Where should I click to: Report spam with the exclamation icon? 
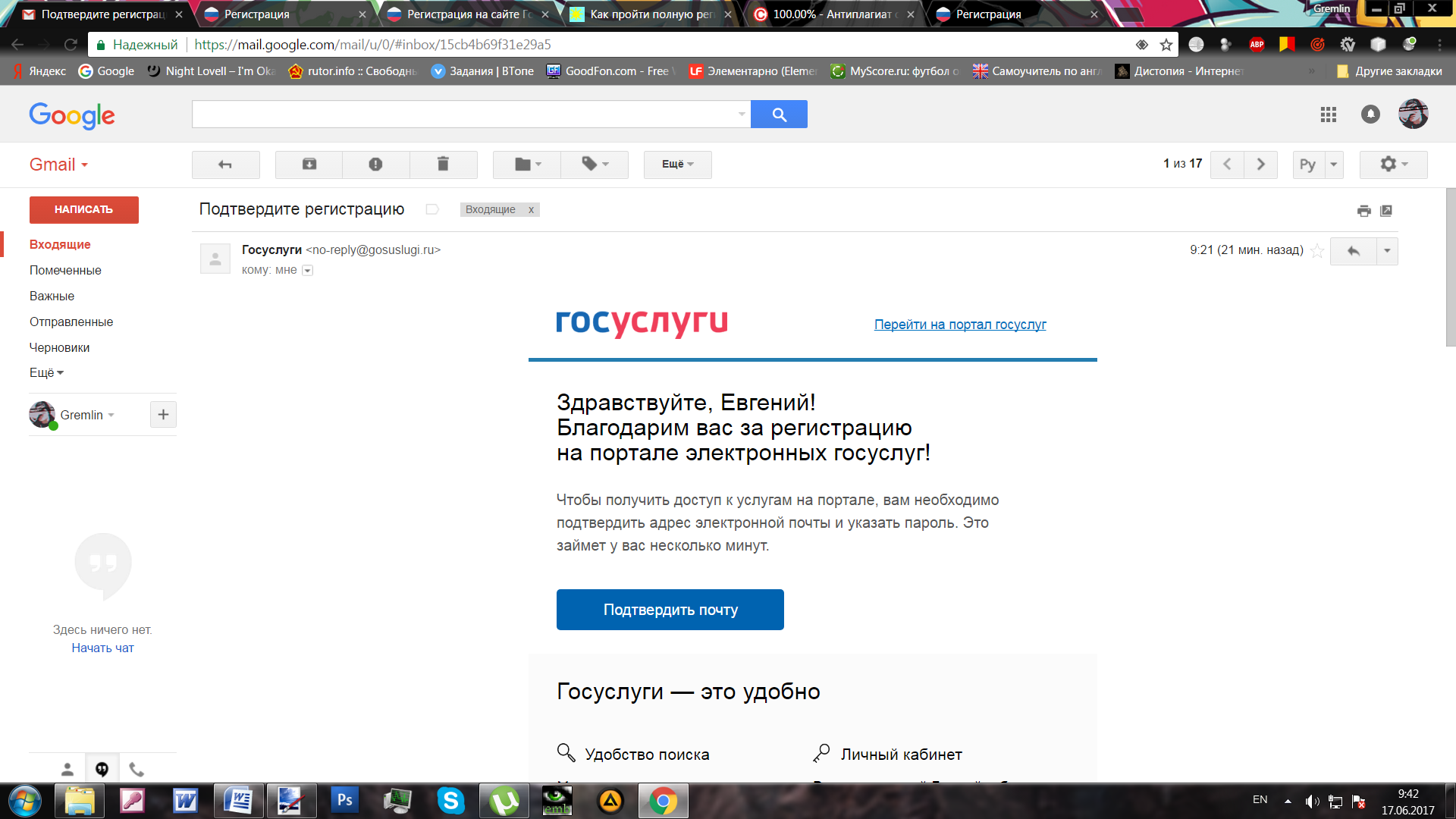tap(375, 165)
